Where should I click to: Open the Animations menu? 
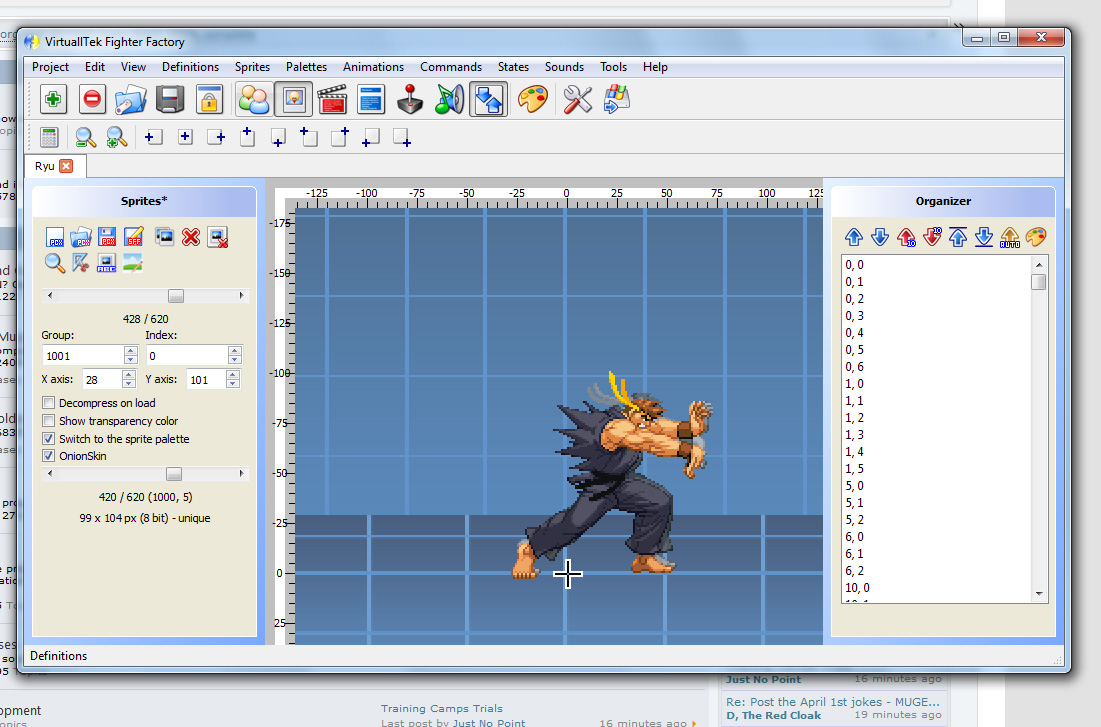[374, 67]
